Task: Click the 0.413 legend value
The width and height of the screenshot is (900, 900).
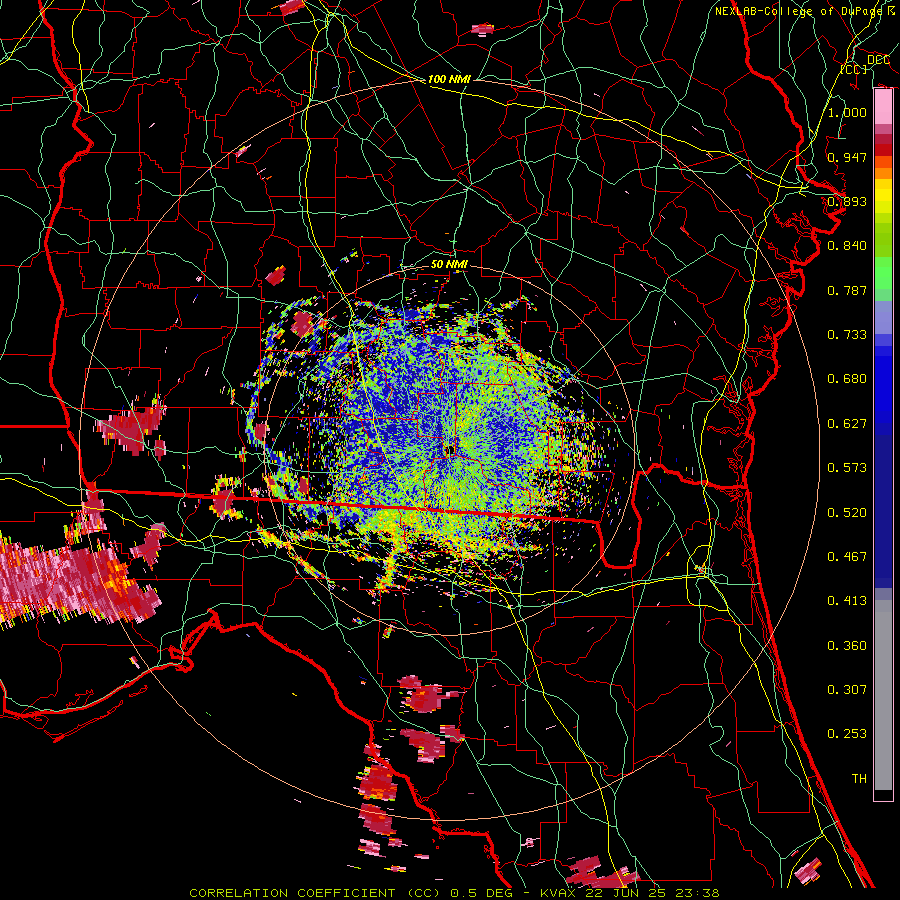Action: click(x=847, y=601)
